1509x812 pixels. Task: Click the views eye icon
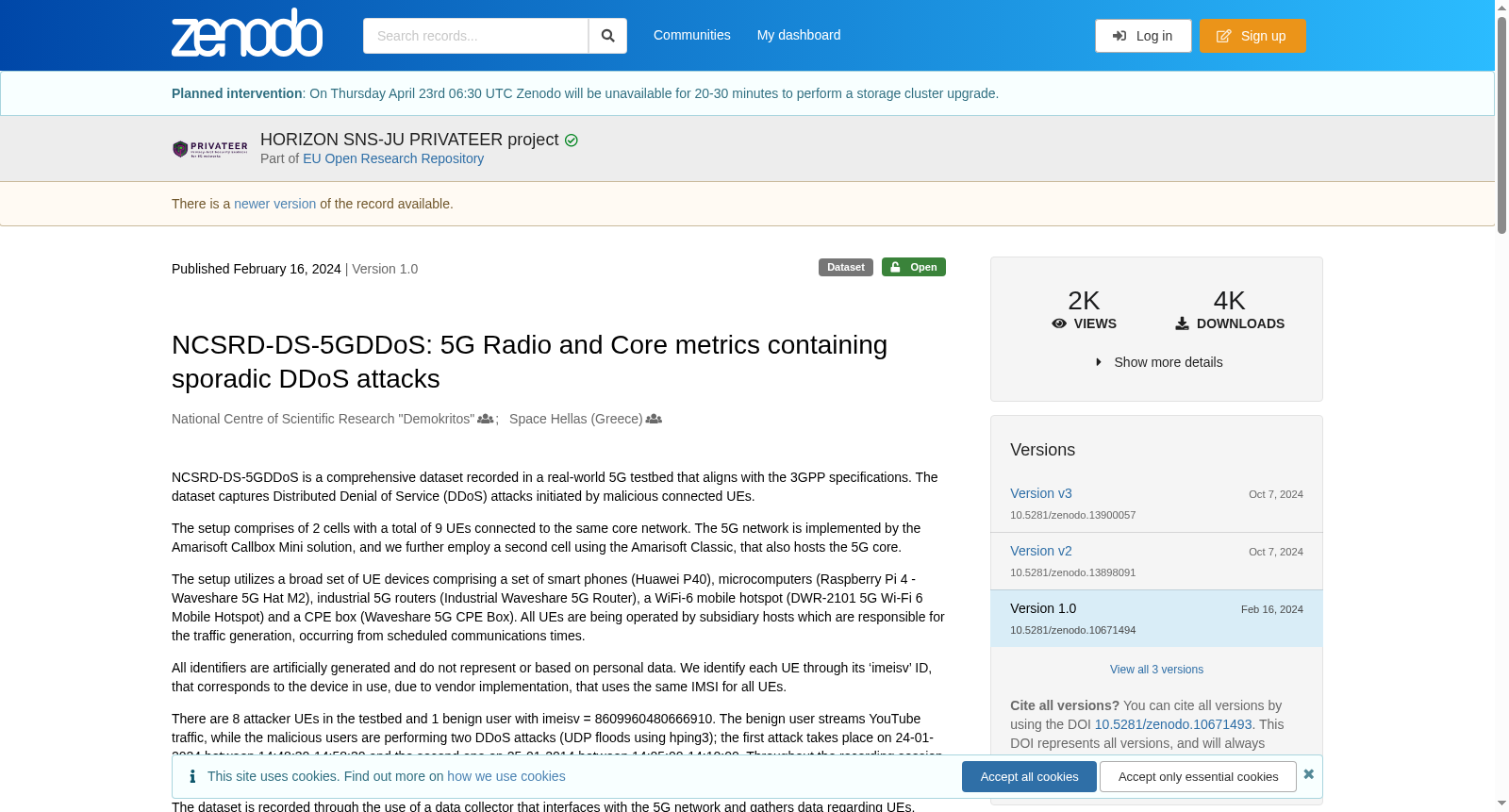click(1059, 323)
